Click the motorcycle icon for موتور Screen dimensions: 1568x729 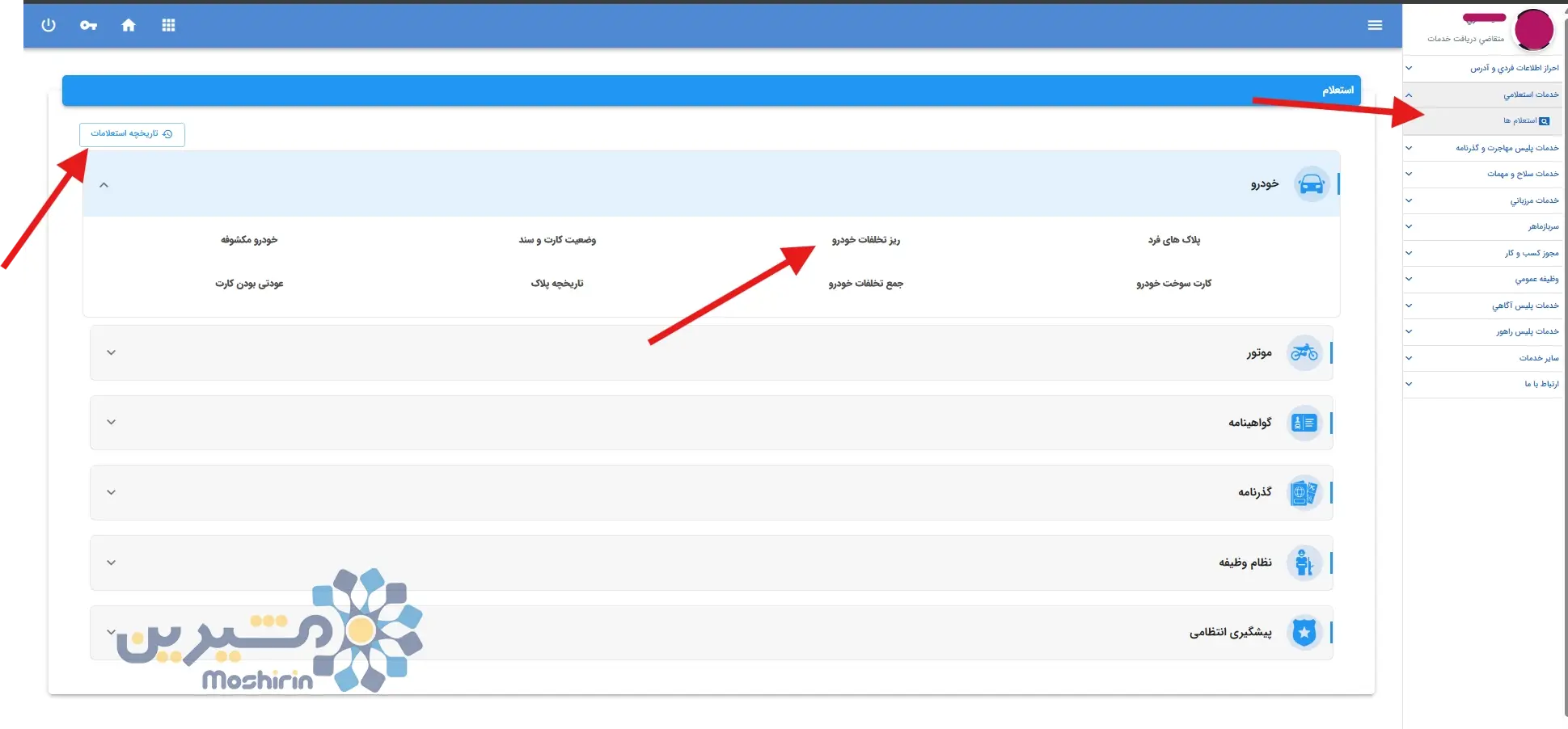click(1304, 352)
